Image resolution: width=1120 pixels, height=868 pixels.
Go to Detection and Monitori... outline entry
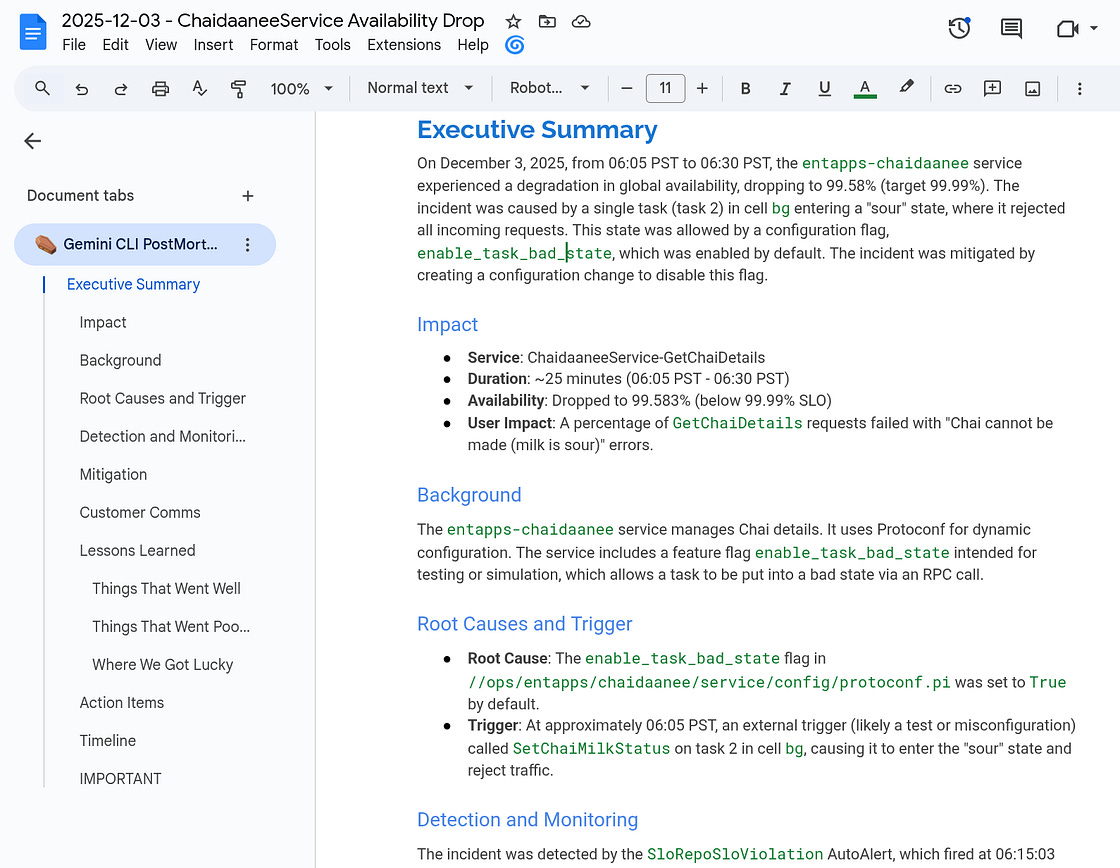(162, 436)
